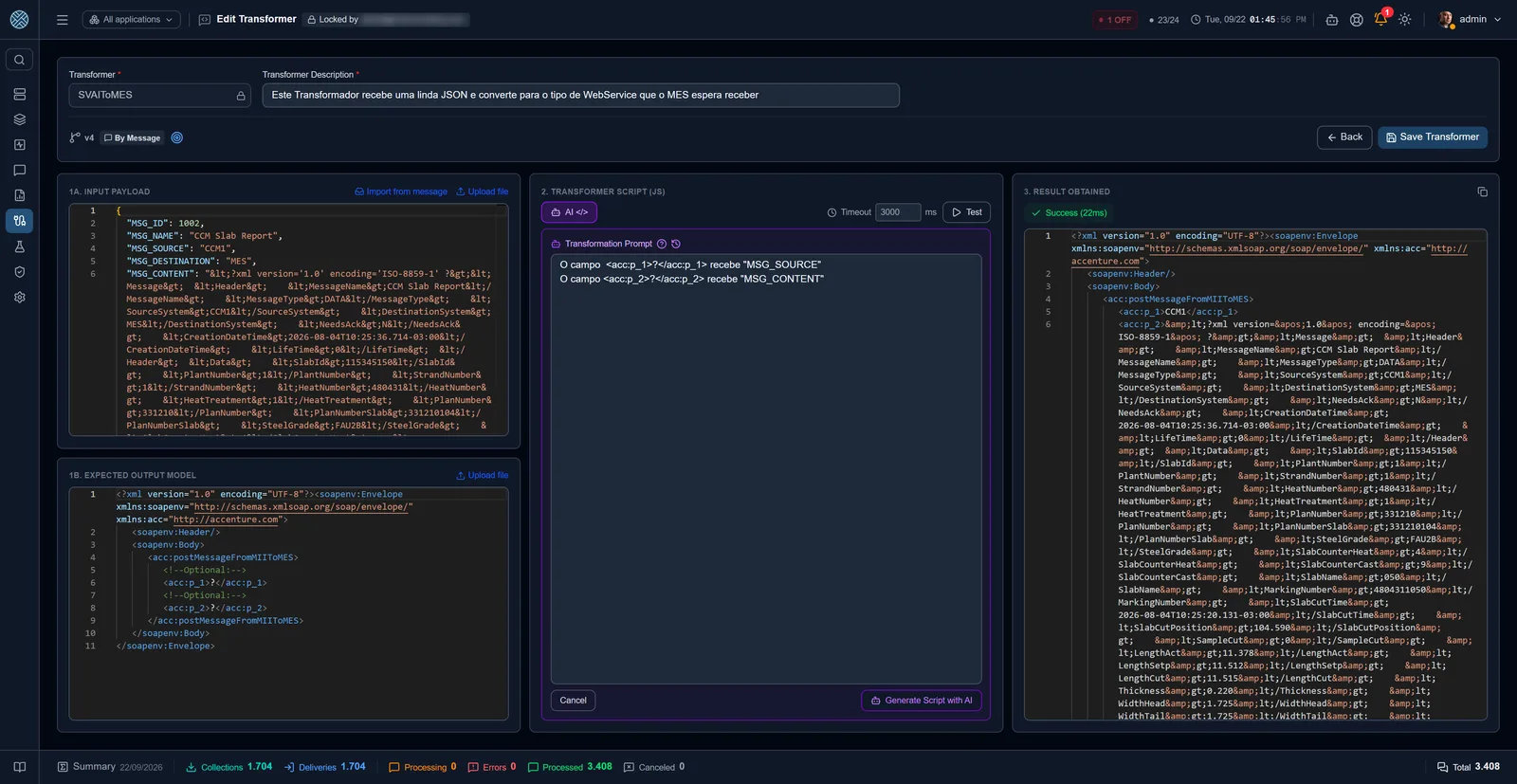This screenshot has width=1517, height=784.
Task: Click Import from message link
Action: (401, 191)
